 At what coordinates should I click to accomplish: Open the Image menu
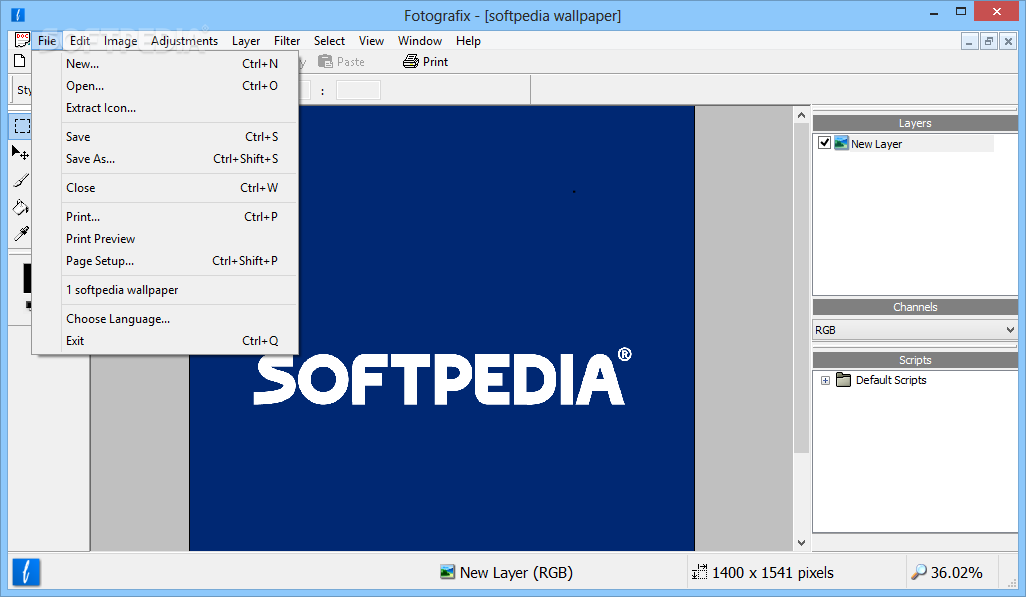[x=120, y=41]
